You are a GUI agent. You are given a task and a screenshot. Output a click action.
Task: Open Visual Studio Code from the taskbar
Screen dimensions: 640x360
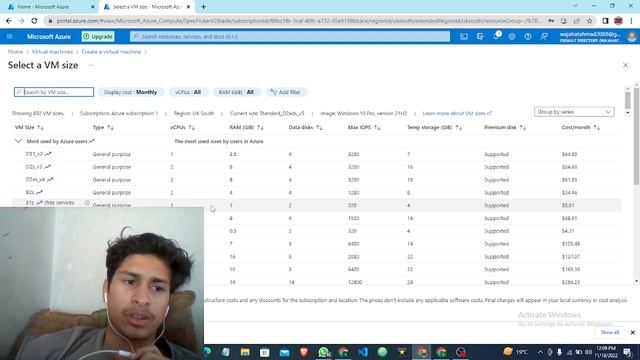[x=363, y=352]
